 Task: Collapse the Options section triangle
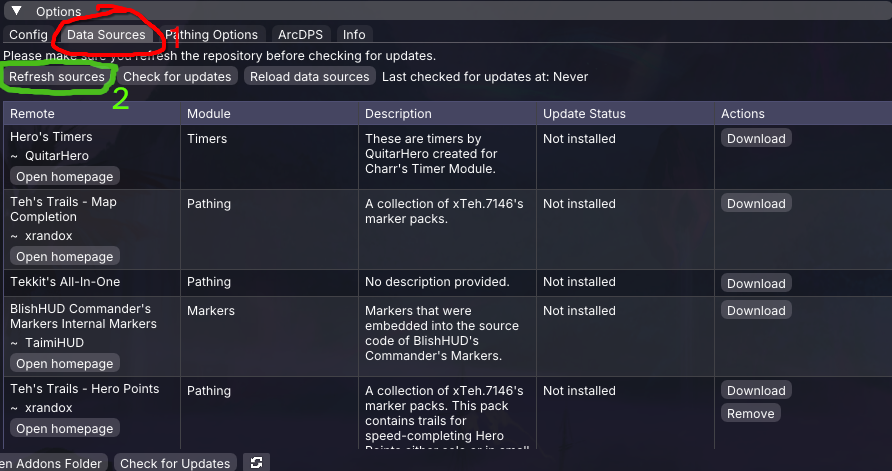tap(16, 11)
